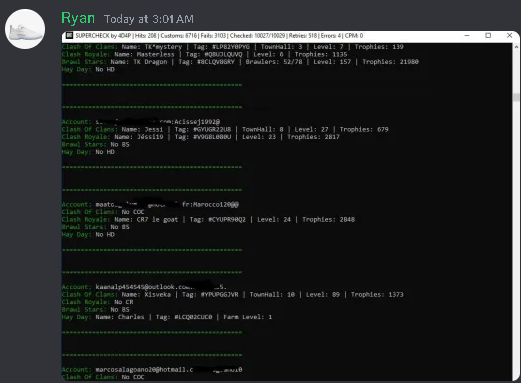Click Trophies: 21980 value
Image resolution: width=521 pixels, height=383 pixels.
(x=390, y=62)
